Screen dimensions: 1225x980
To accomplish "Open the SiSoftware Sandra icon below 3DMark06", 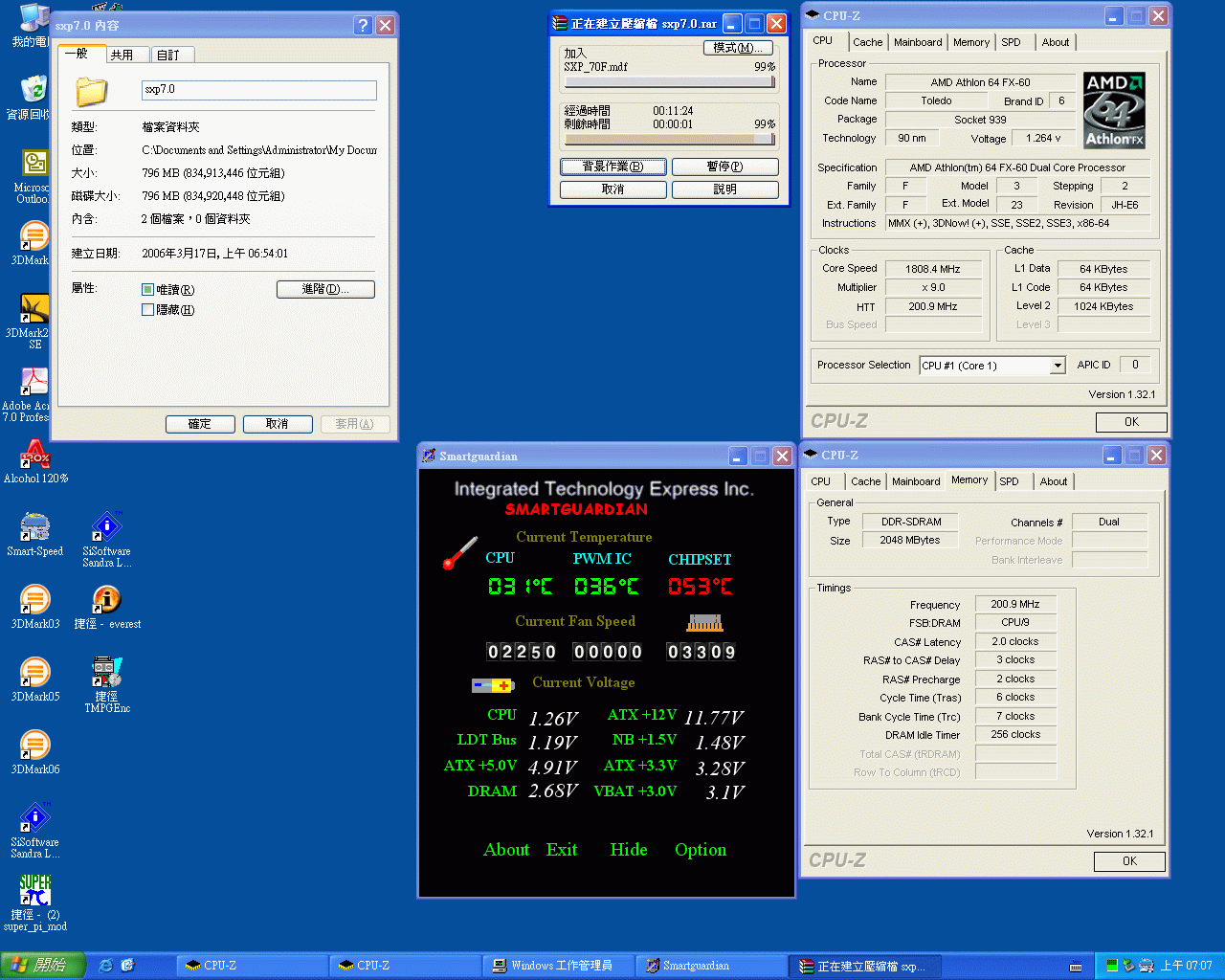I will tap(34, 817).
